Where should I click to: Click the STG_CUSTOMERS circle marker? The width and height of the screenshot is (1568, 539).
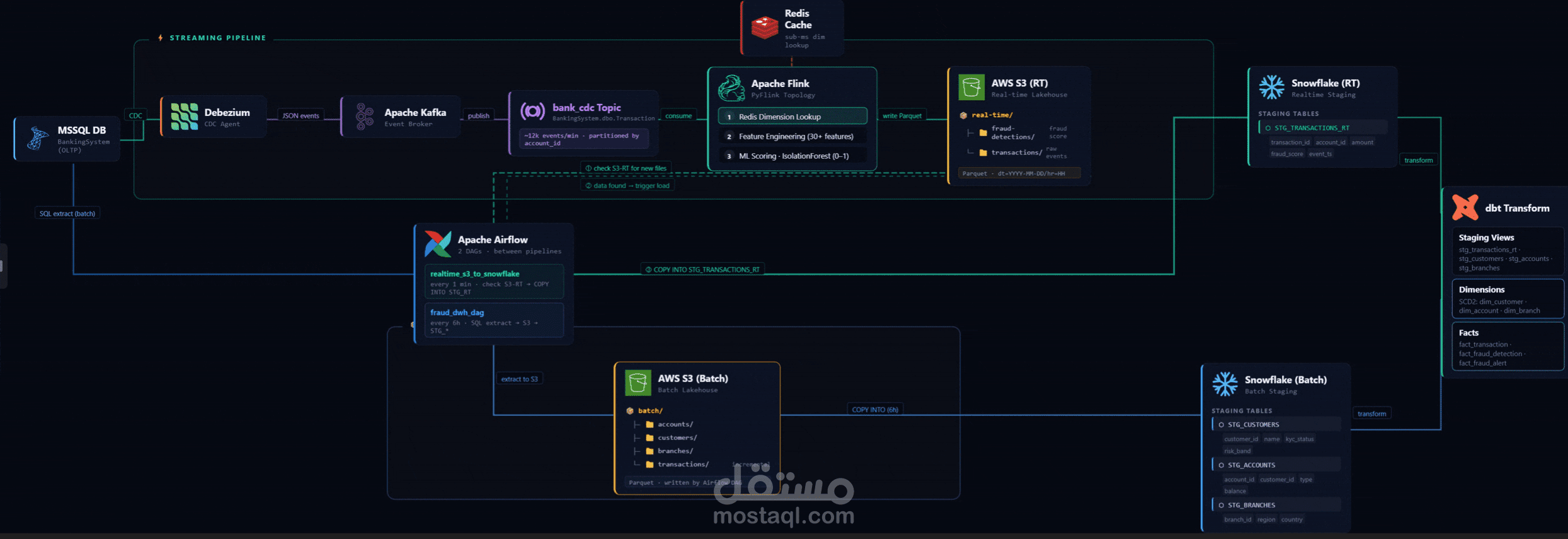click(1221, 425)
